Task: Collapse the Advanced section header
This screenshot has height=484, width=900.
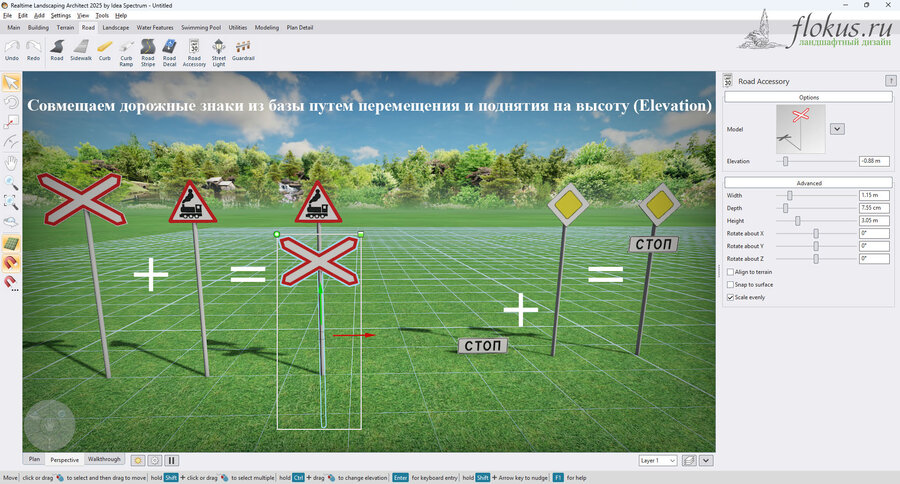Action: 808,183
